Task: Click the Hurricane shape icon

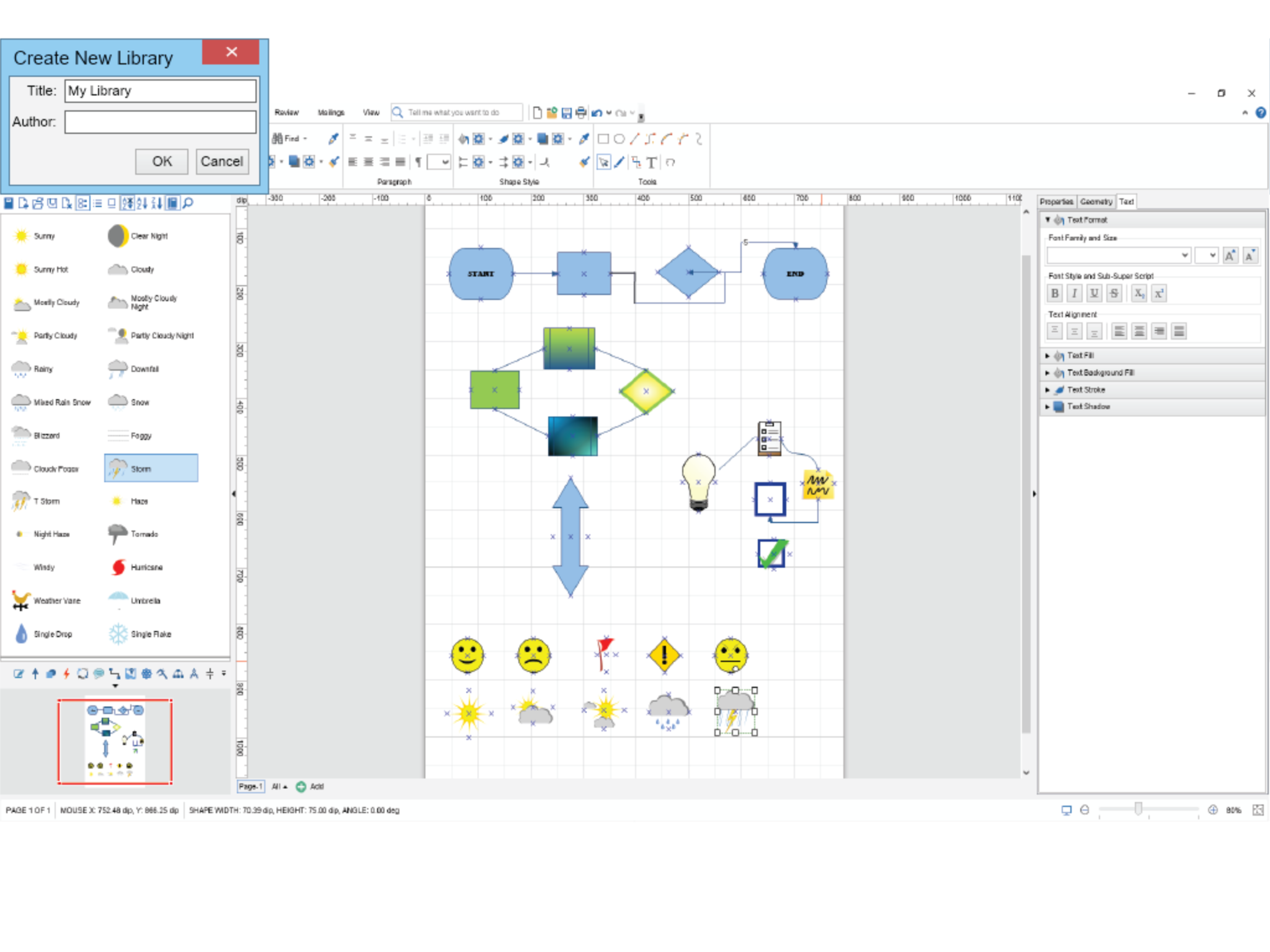Action: point(117,567)
